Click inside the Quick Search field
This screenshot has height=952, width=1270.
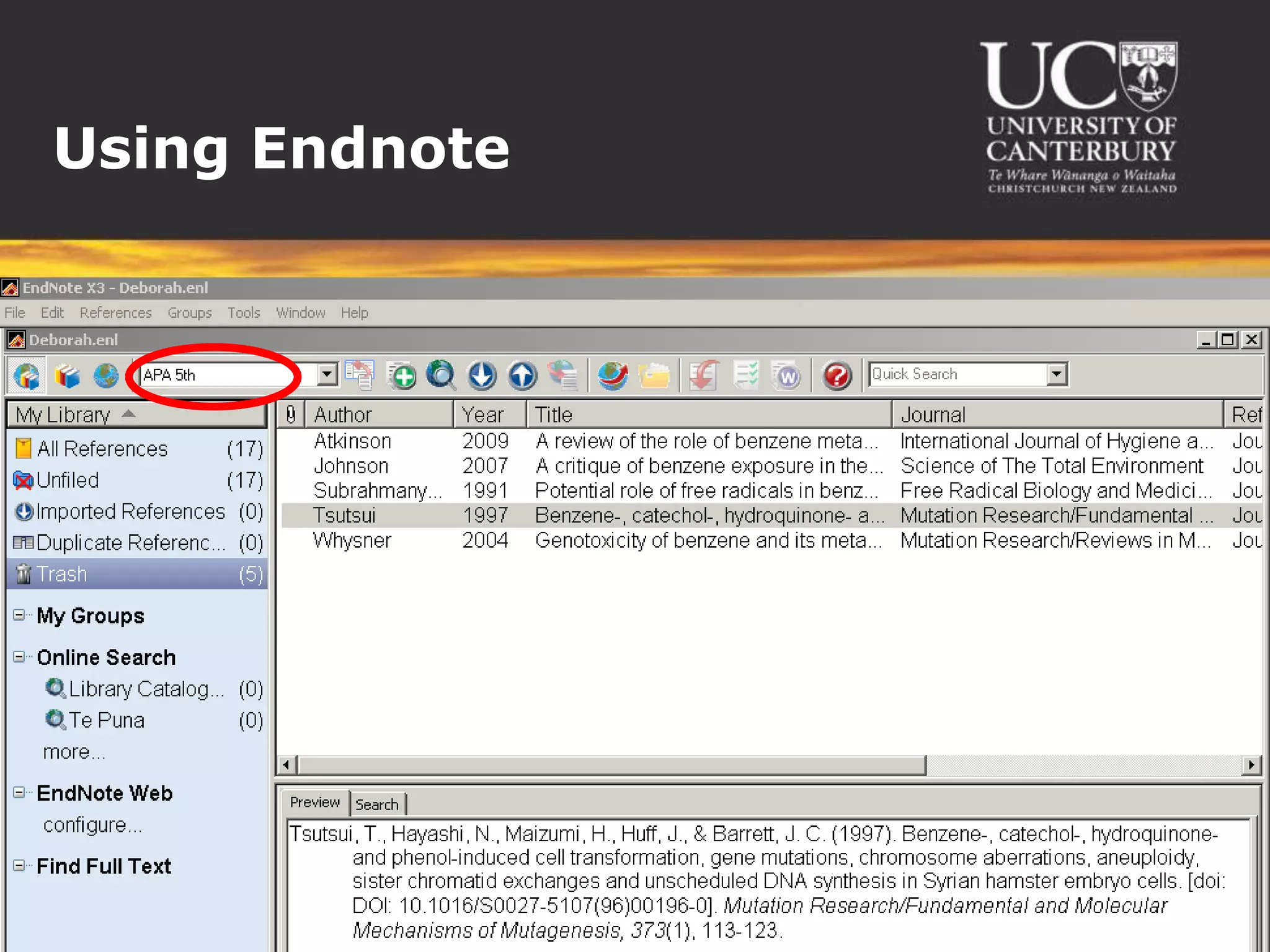(958, 374)
